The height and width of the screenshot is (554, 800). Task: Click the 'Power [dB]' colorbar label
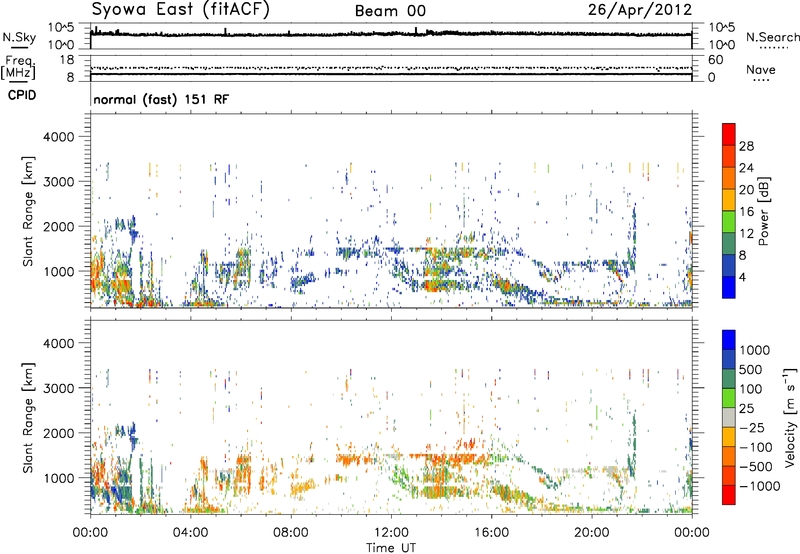764,211
